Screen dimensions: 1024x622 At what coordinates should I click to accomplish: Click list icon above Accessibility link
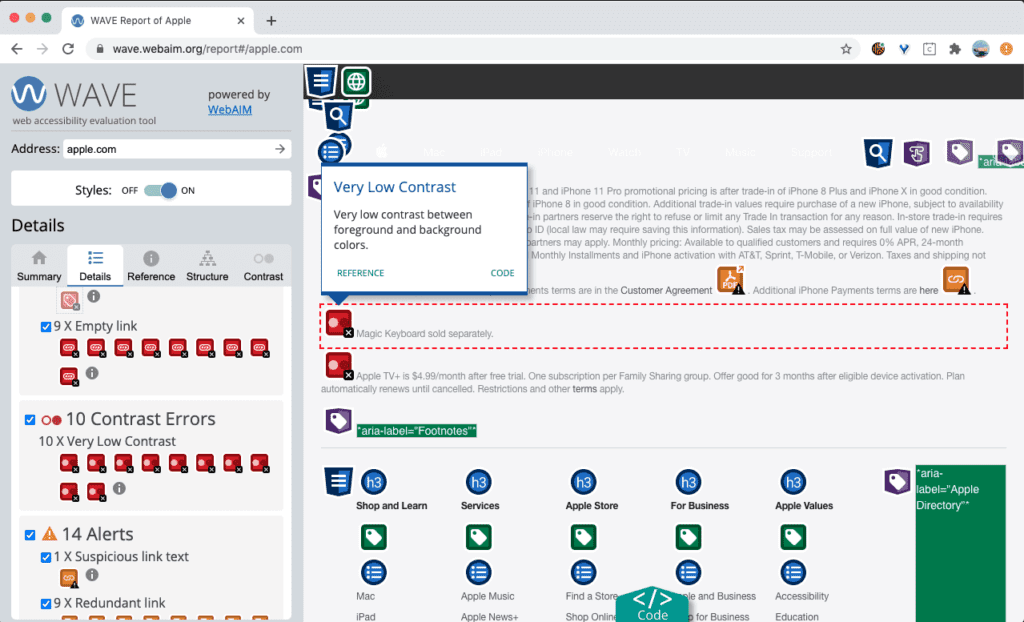(x=793, y=573)
